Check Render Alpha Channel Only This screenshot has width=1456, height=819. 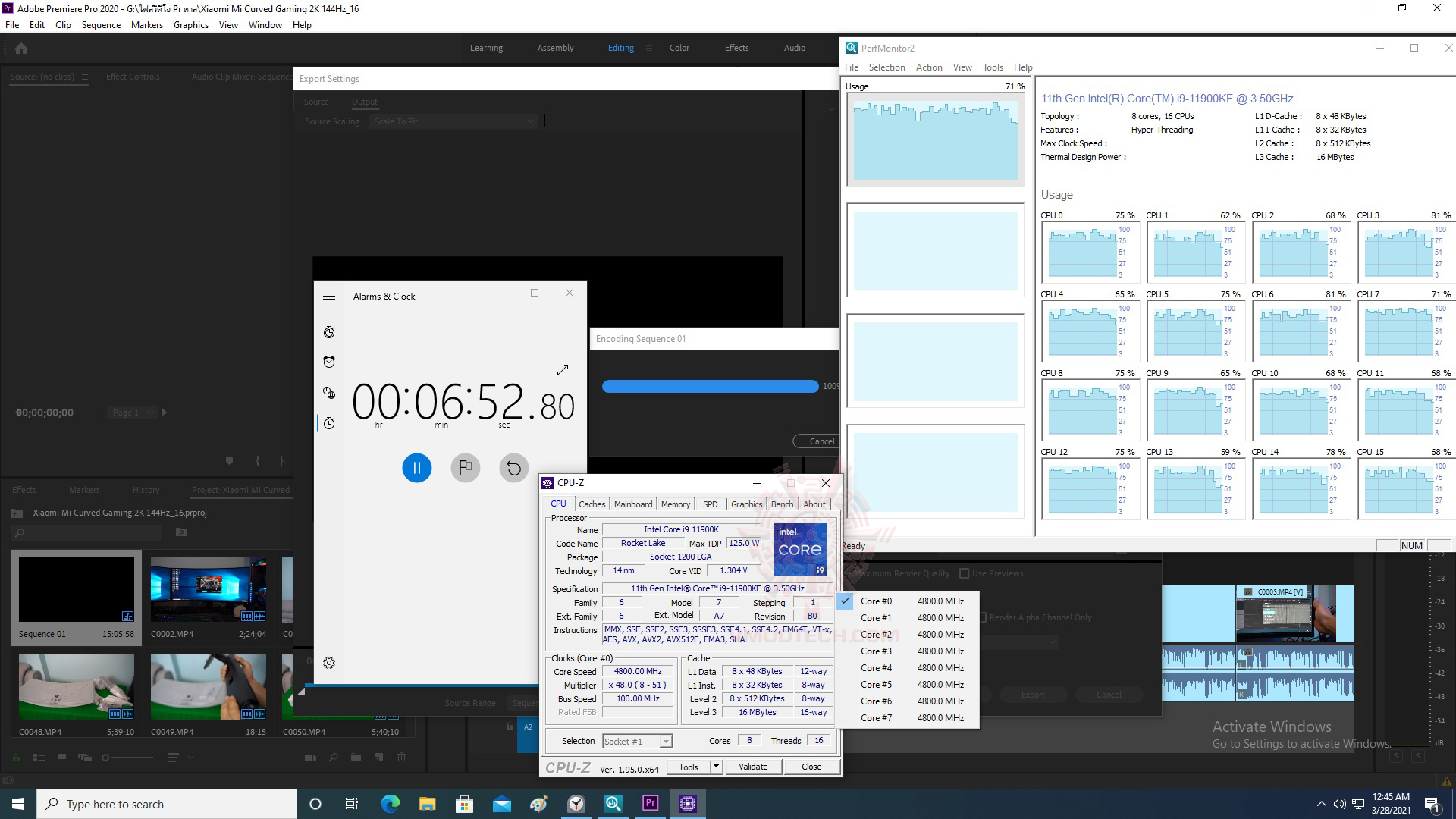[x=983, y=617]
